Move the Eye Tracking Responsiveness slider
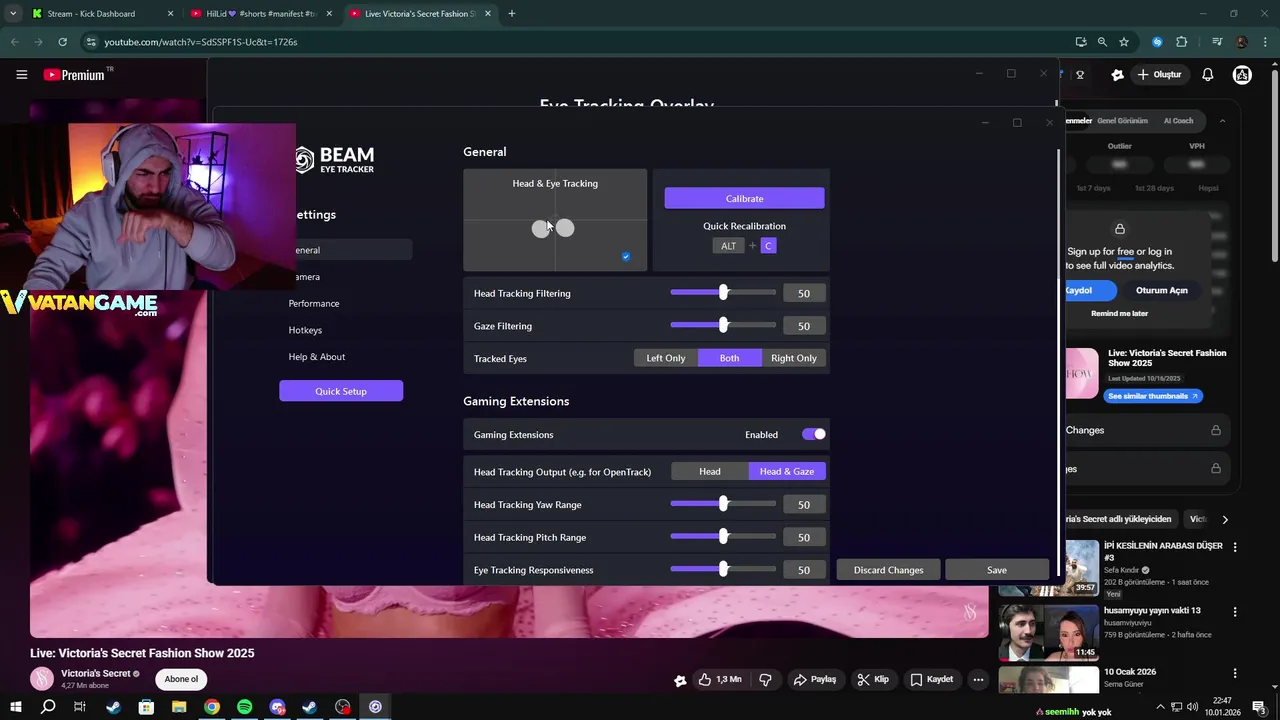Viewport: 1280px width, 720px height. pyautogui.click(x=723, y=570)
